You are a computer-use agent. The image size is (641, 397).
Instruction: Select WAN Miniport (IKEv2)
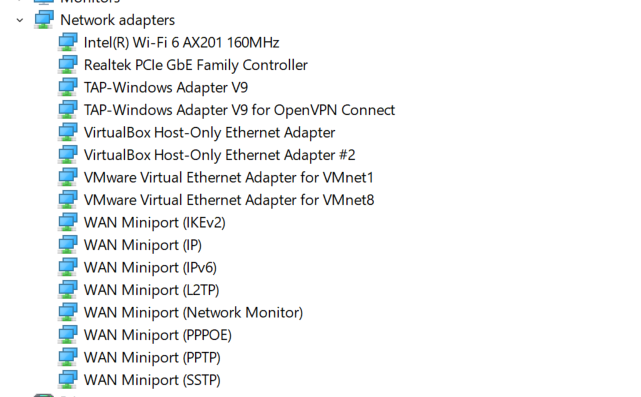tap(155, 222)
